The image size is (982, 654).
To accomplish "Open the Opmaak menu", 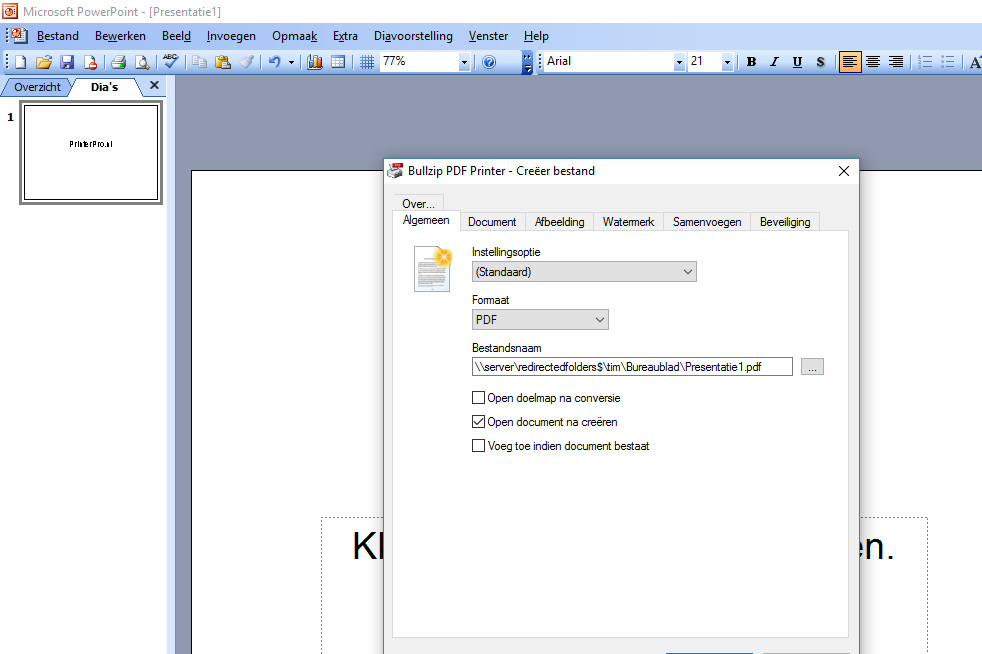I will 294,36.
